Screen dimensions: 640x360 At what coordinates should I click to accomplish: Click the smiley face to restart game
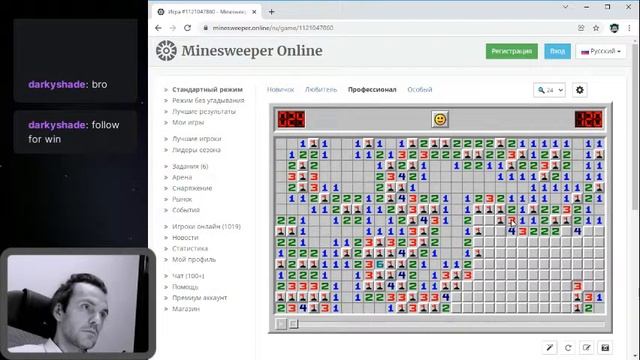coord(440,120)
